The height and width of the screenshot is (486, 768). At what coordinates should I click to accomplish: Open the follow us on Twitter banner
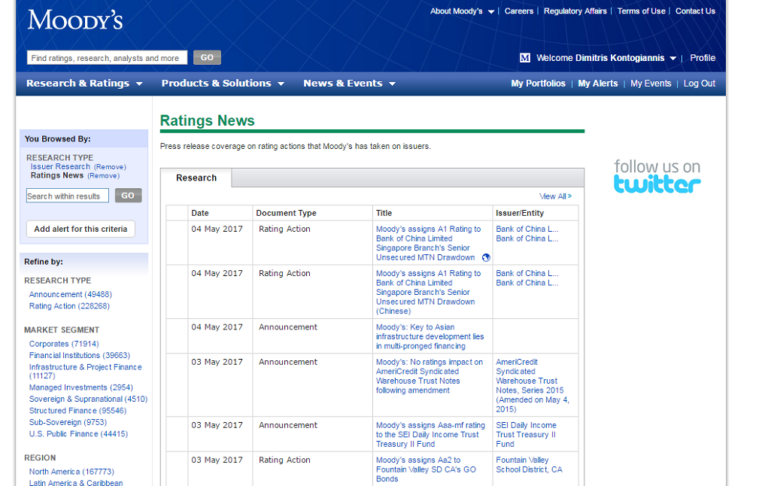click(x=657, y=176)
